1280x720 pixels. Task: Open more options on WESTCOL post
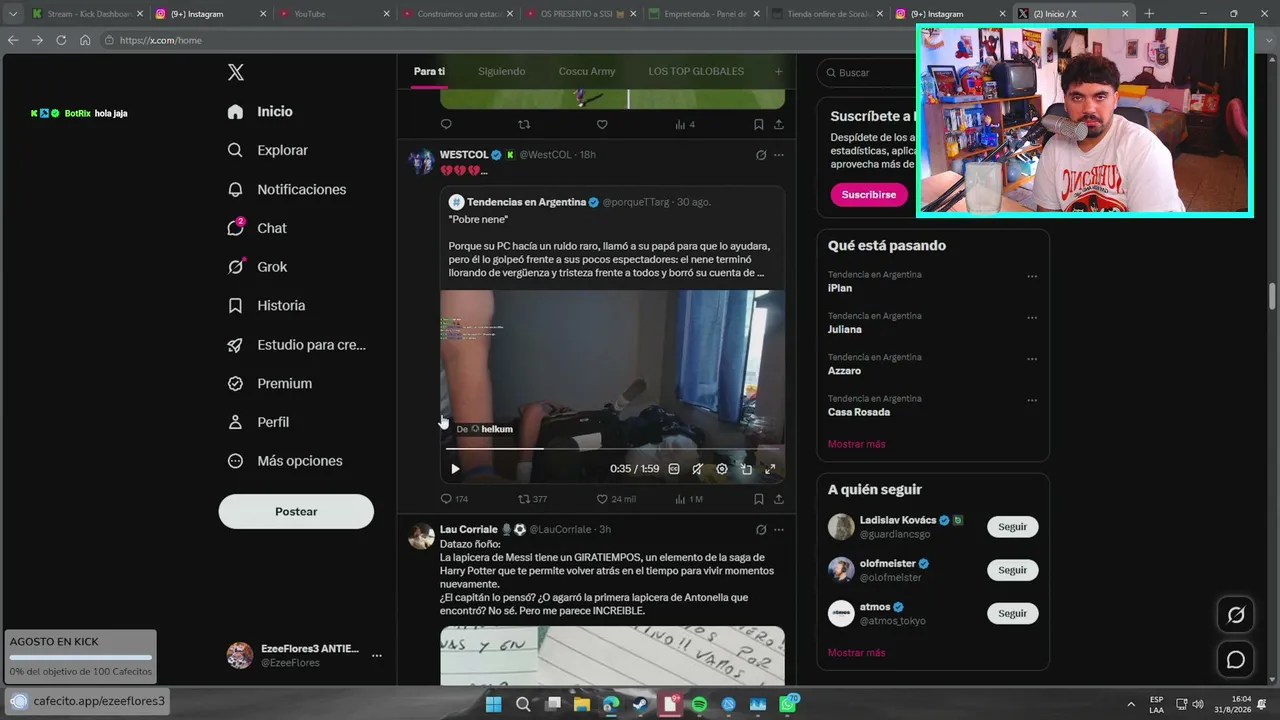pyautogui.click(x=779, y=155)
